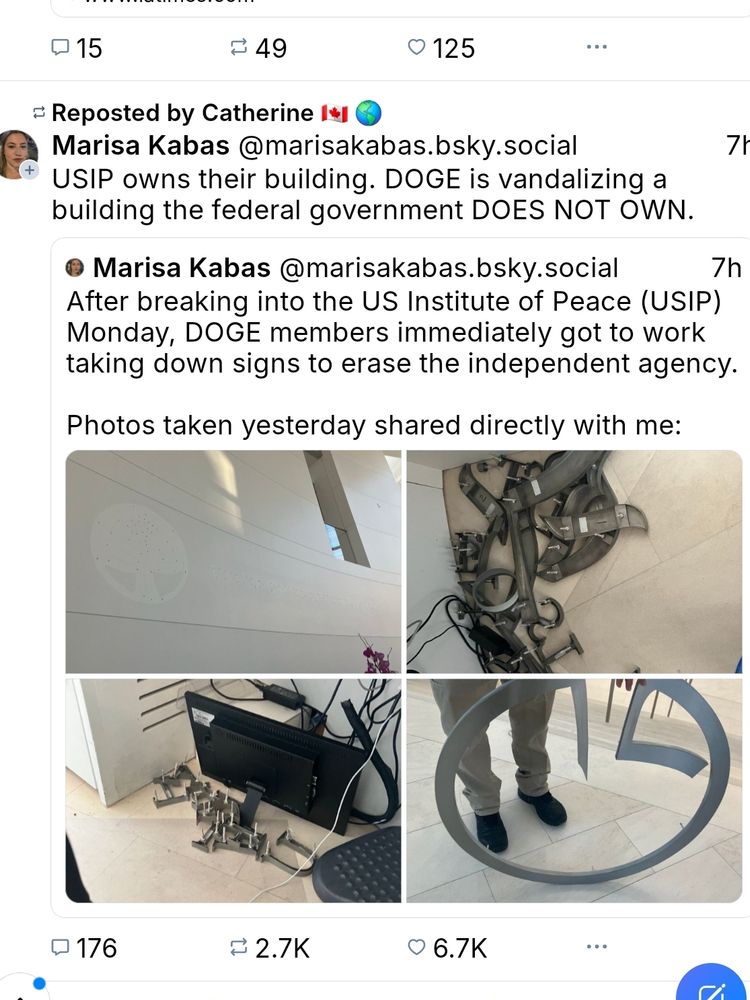Open Marisa Kabas display name on main post
This screenshot has width=750, height=1000.
(140, 145)
